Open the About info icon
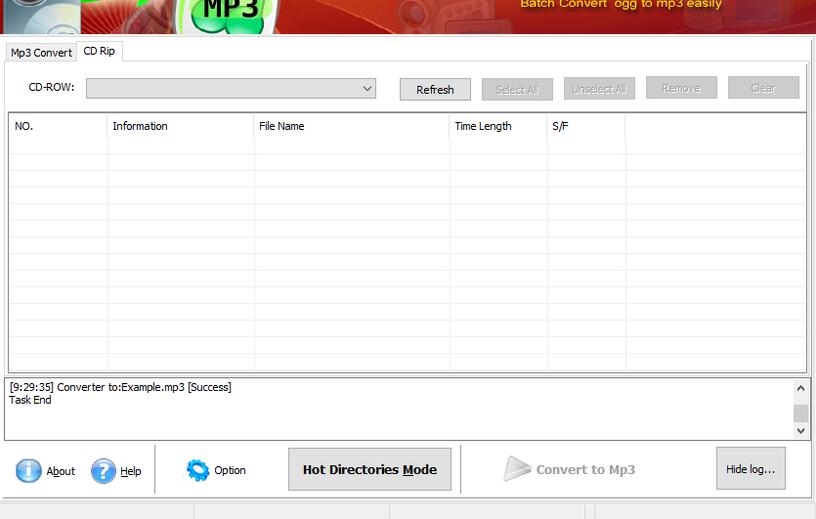The width and height of the screenshot is (816, 519). (29, 471)
